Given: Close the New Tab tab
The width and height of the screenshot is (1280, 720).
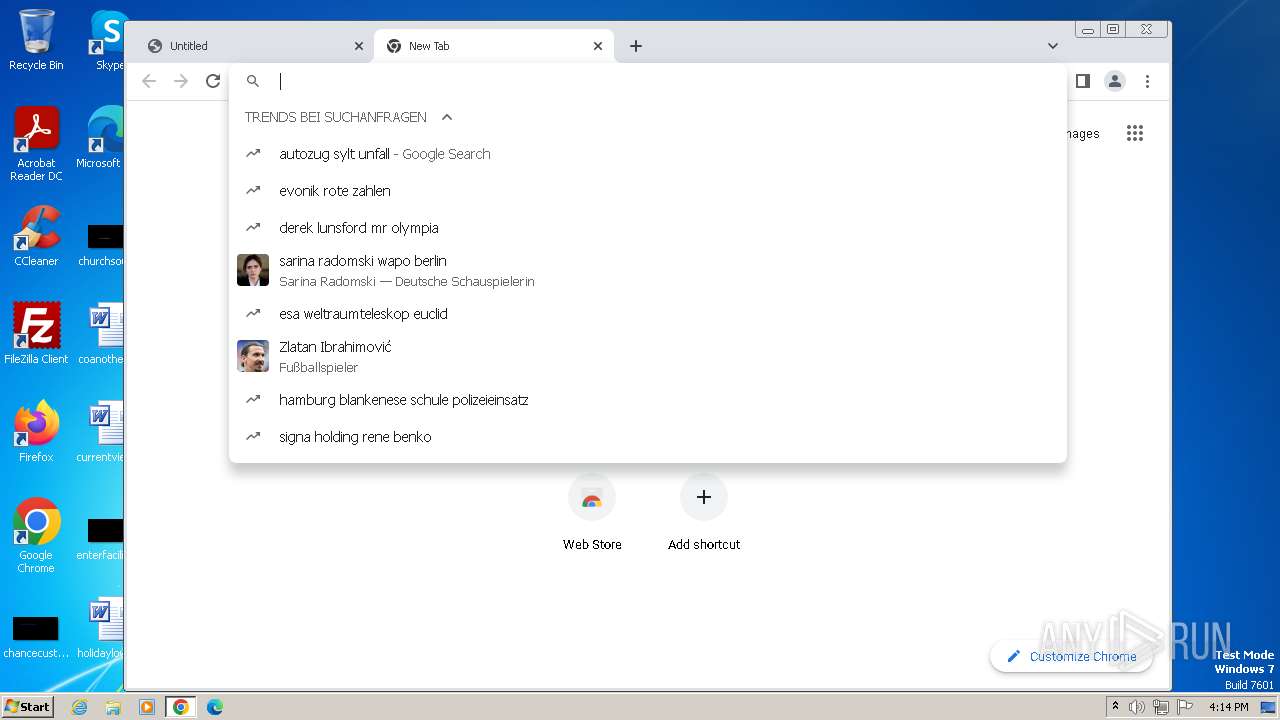Looking at the screenshot, I should tap(598, 46).
